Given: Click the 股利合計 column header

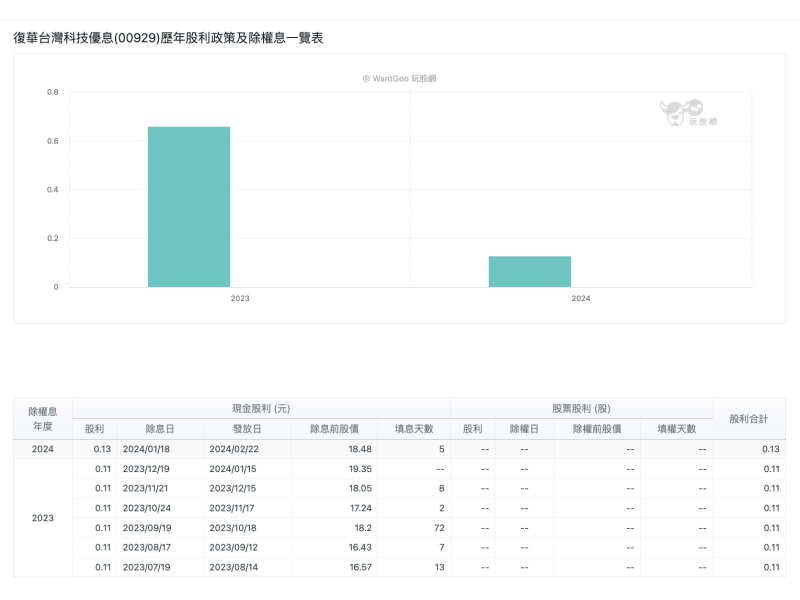Looking at the screenshot, I should pyautogui.click(x=748, y=418).
